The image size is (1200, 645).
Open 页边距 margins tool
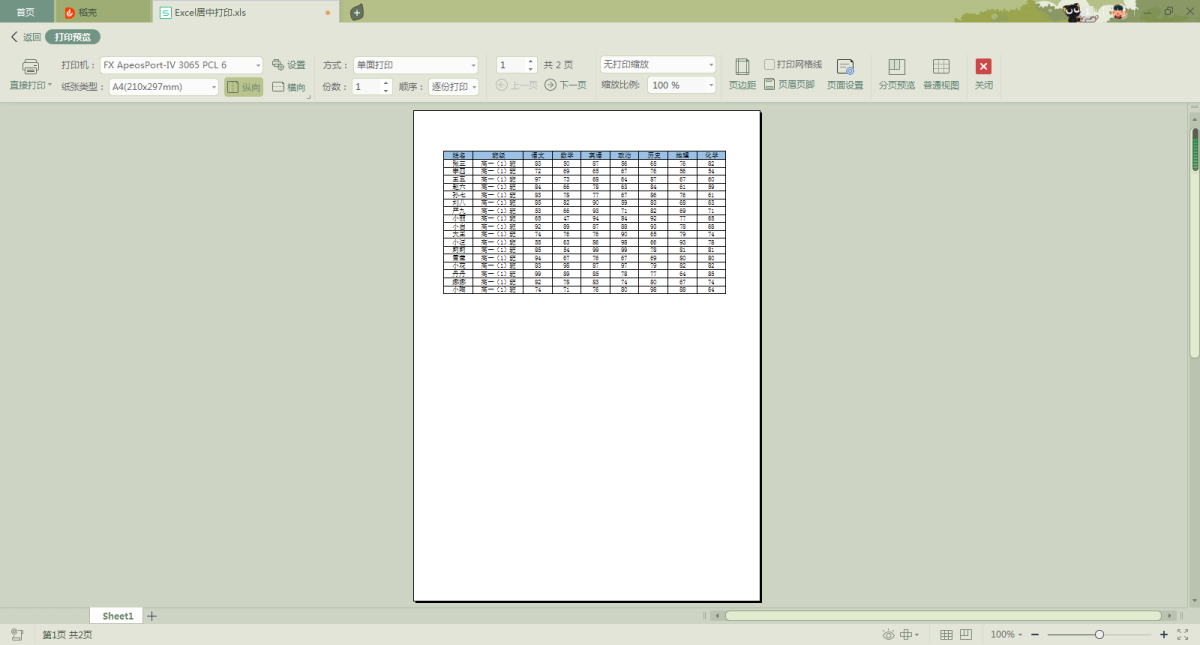click(x=742, y=67)
